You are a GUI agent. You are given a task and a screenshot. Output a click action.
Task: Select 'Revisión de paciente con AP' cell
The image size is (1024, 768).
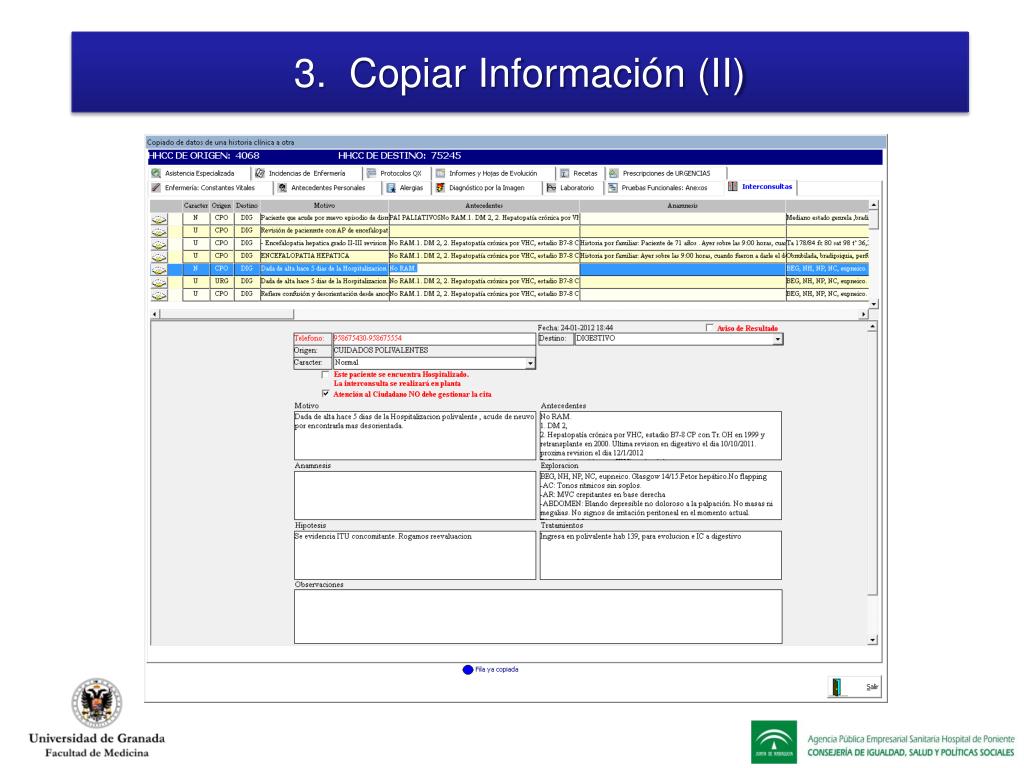pos(324,231)
